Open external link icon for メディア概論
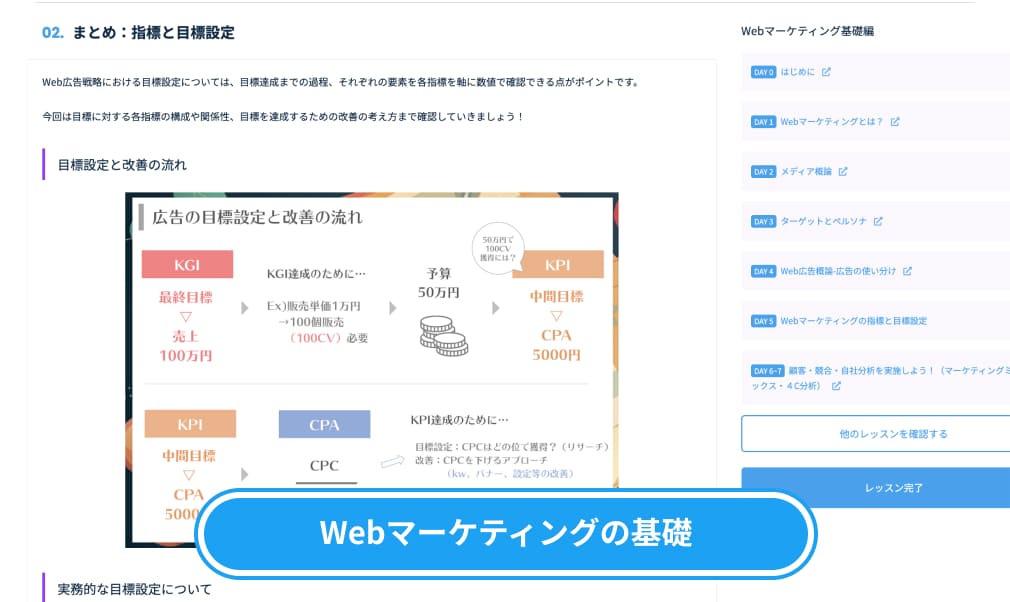 (x=843, y=171)
